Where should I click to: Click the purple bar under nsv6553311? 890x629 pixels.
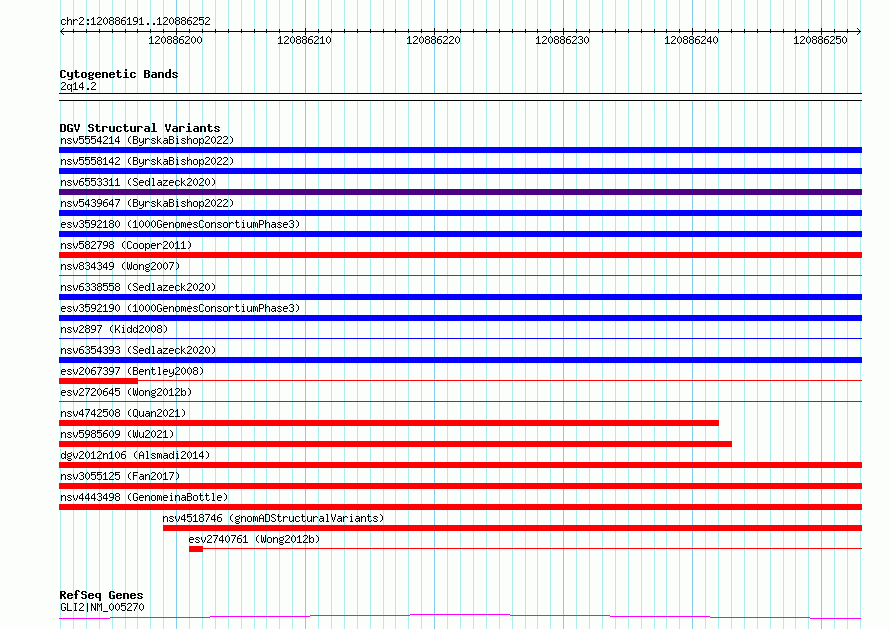pos(460,192)
